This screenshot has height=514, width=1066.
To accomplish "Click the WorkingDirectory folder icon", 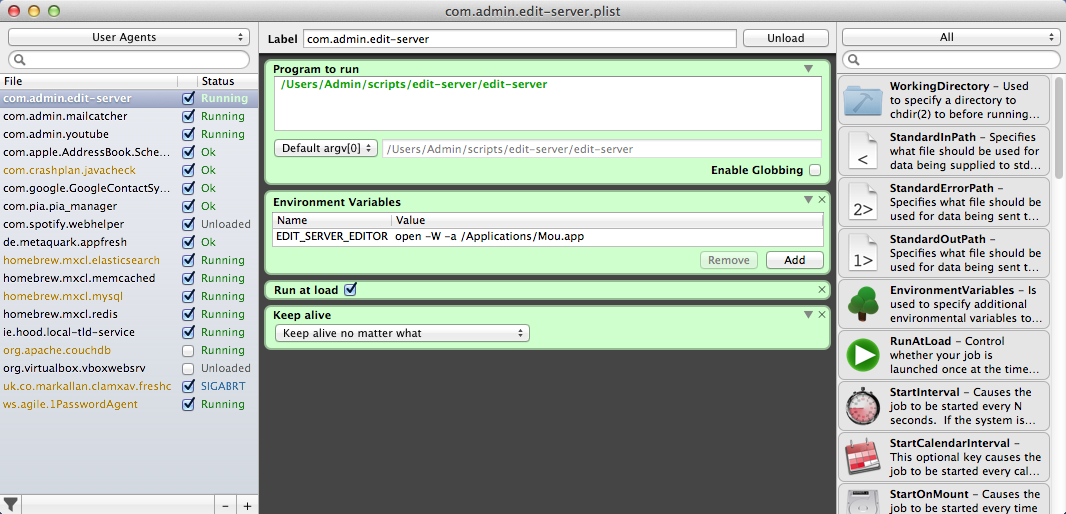I will pos(863,100).
